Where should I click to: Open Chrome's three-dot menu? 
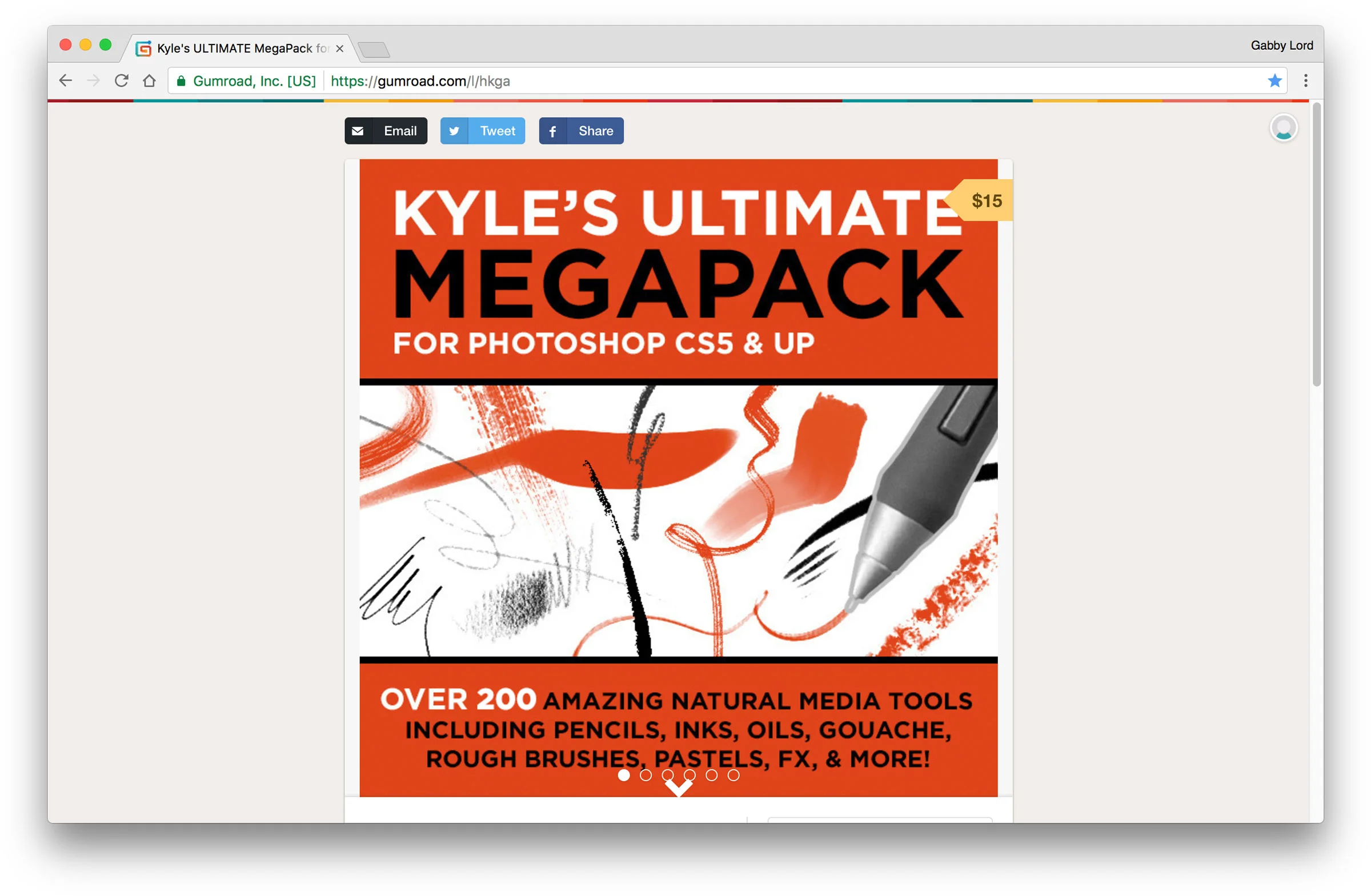[x=1305, y=81]
